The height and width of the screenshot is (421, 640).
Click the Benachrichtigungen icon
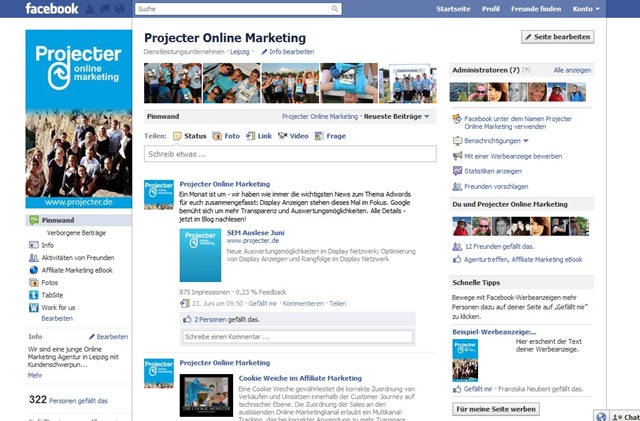click(457, 141)
